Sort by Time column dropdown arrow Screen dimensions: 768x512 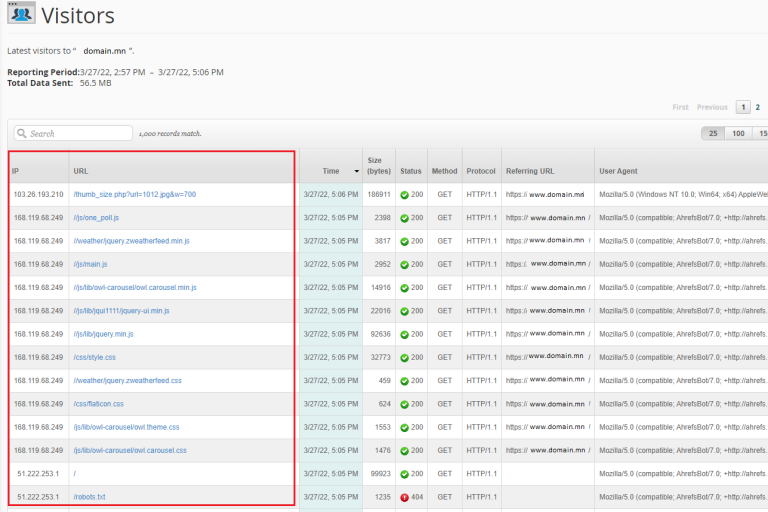point(357,171)
